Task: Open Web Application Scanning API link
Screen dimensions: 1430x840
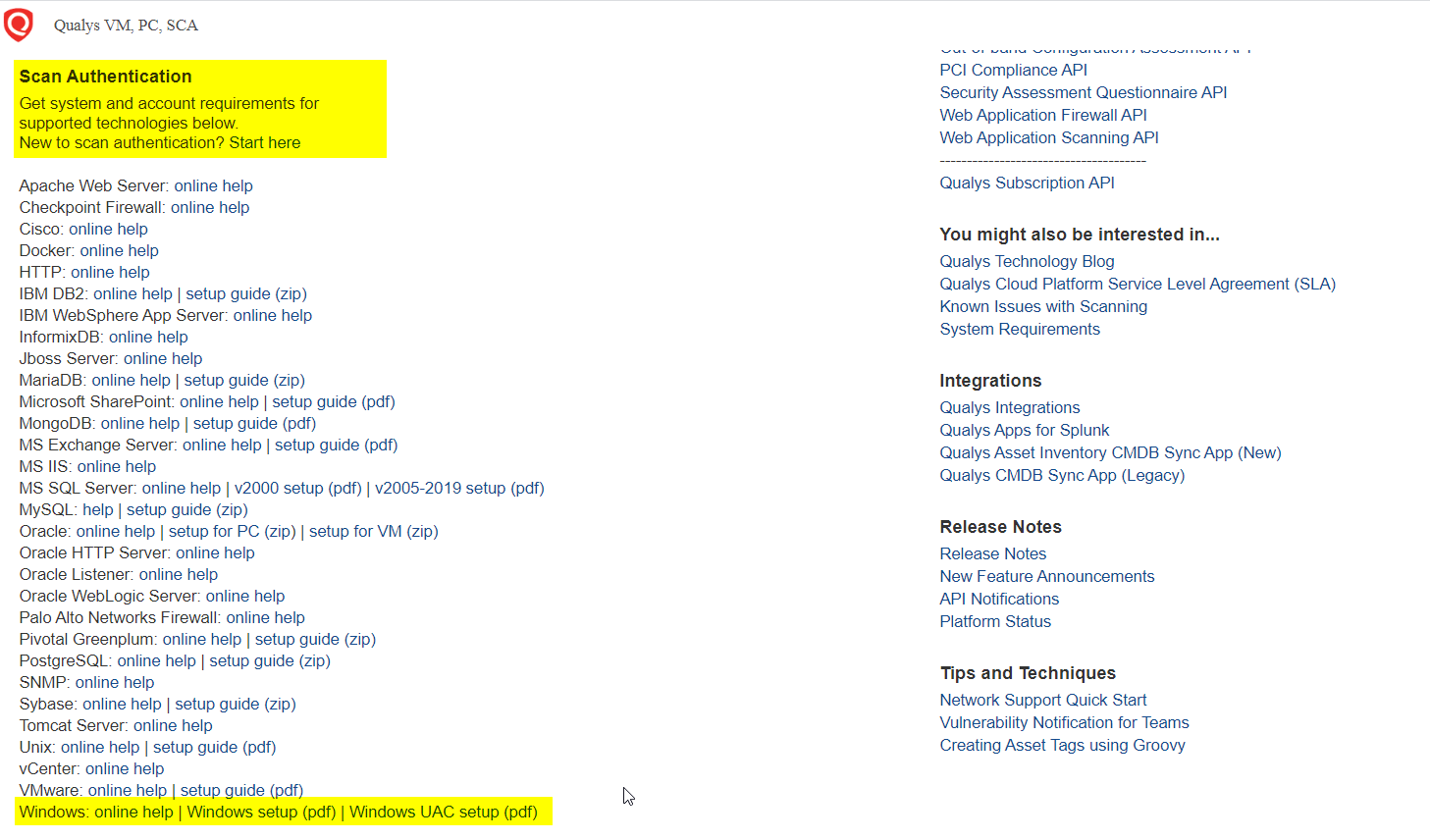Action: point(1048,137)
